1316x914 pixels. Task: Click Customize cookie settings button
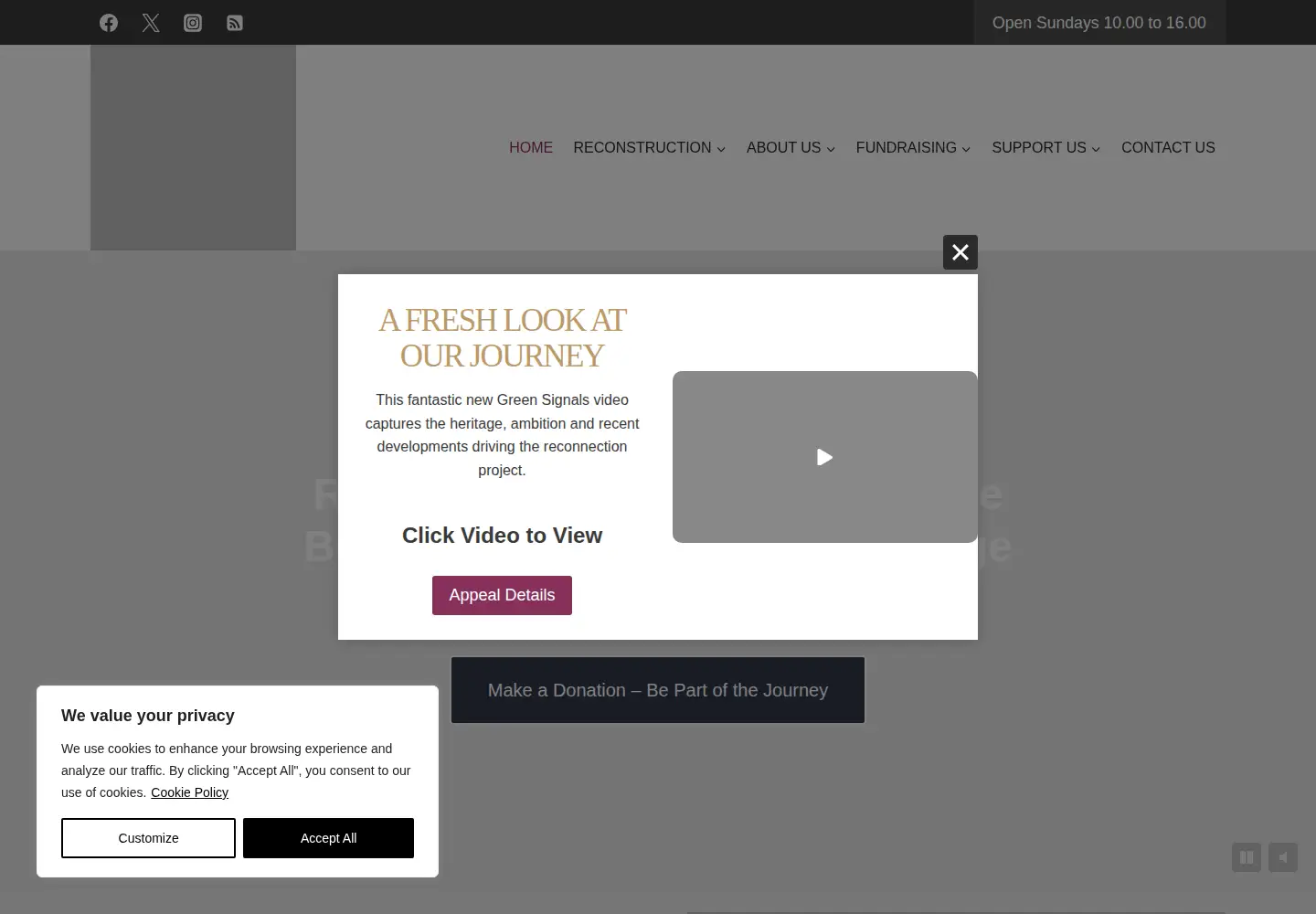coord(148,838)
